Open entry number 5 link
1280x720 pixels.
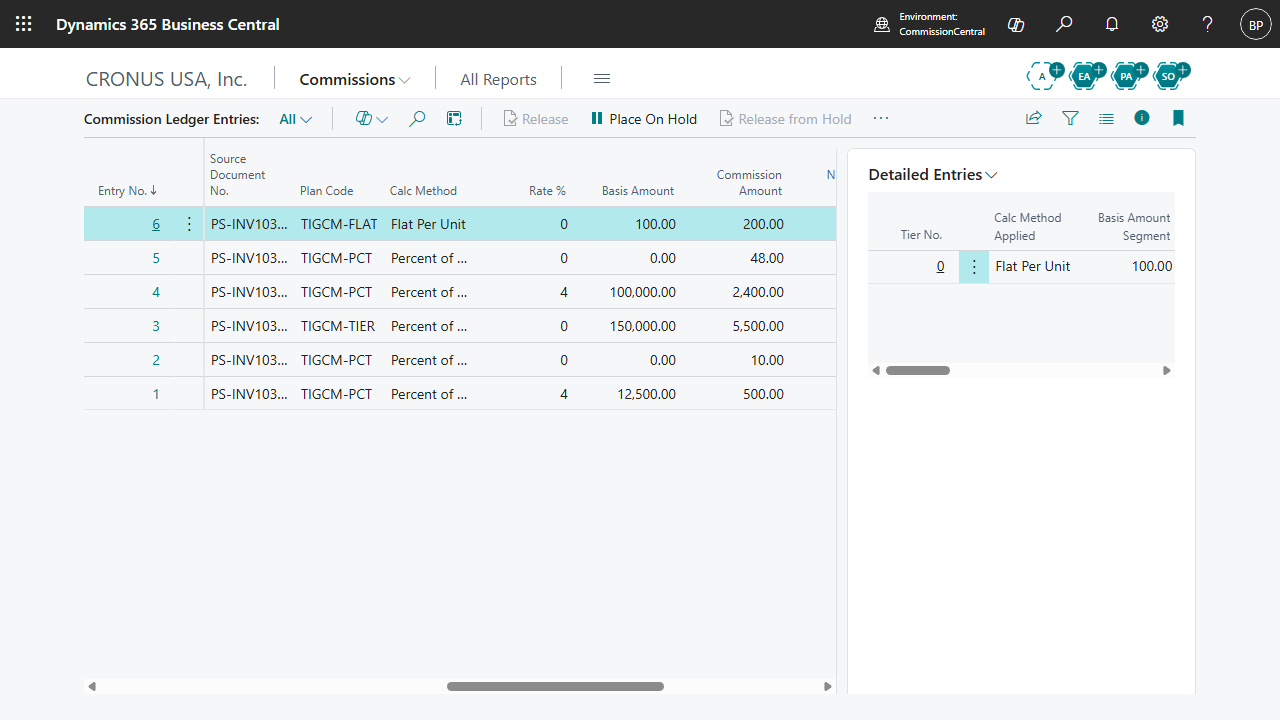pyautogui.click(x=156, y=258)
